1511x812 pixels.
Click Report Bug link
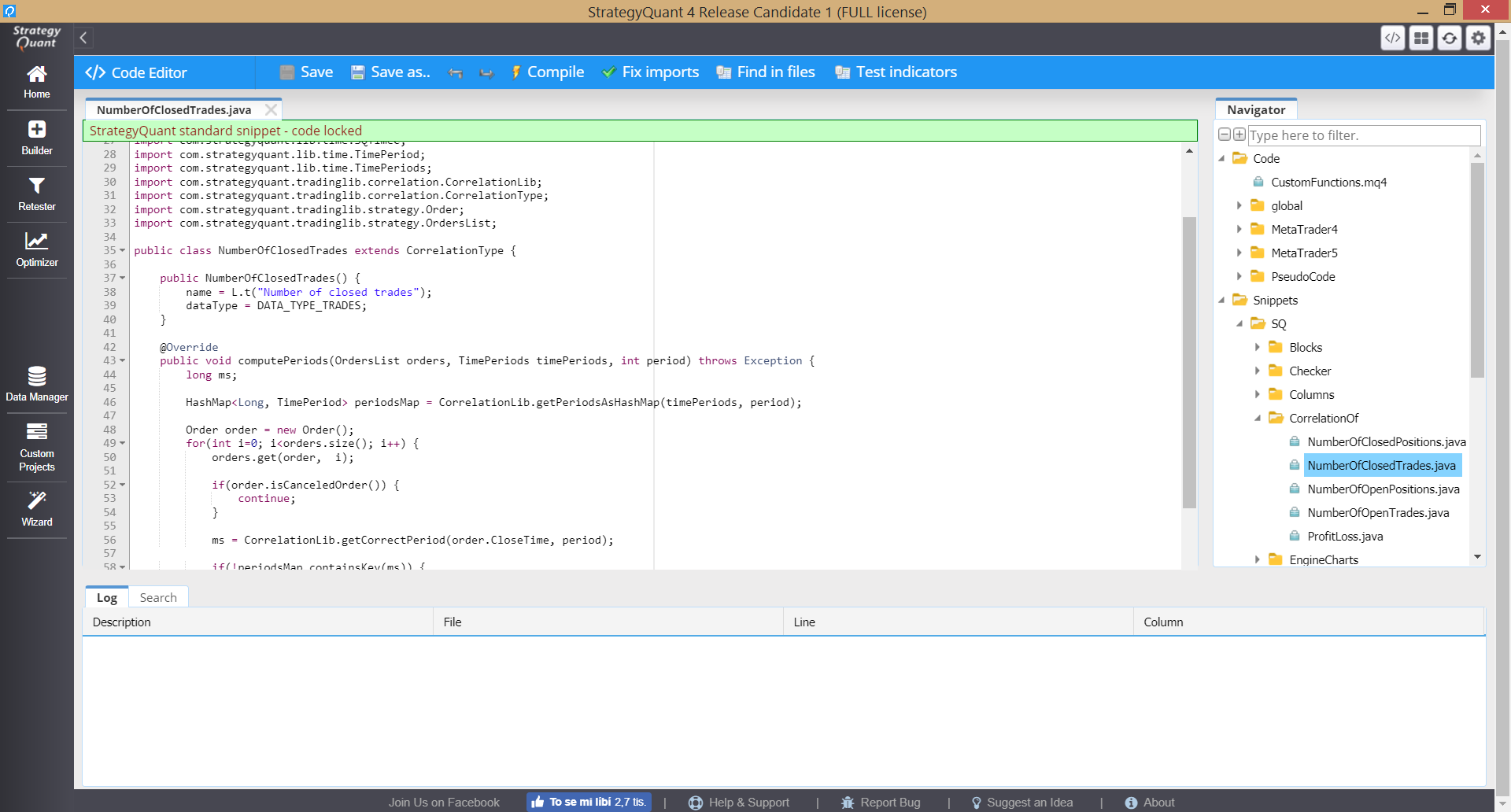(881, 803)
